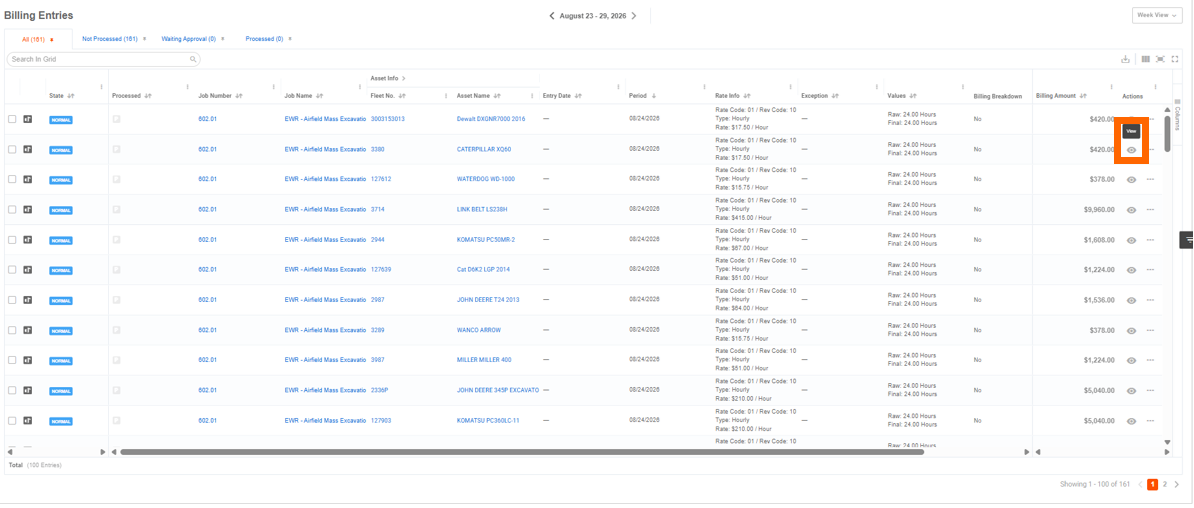This screenshot has width=1194, height=508.
Task: Open the column chooser icon in grid toolbar
Action: coord(1145,59)
